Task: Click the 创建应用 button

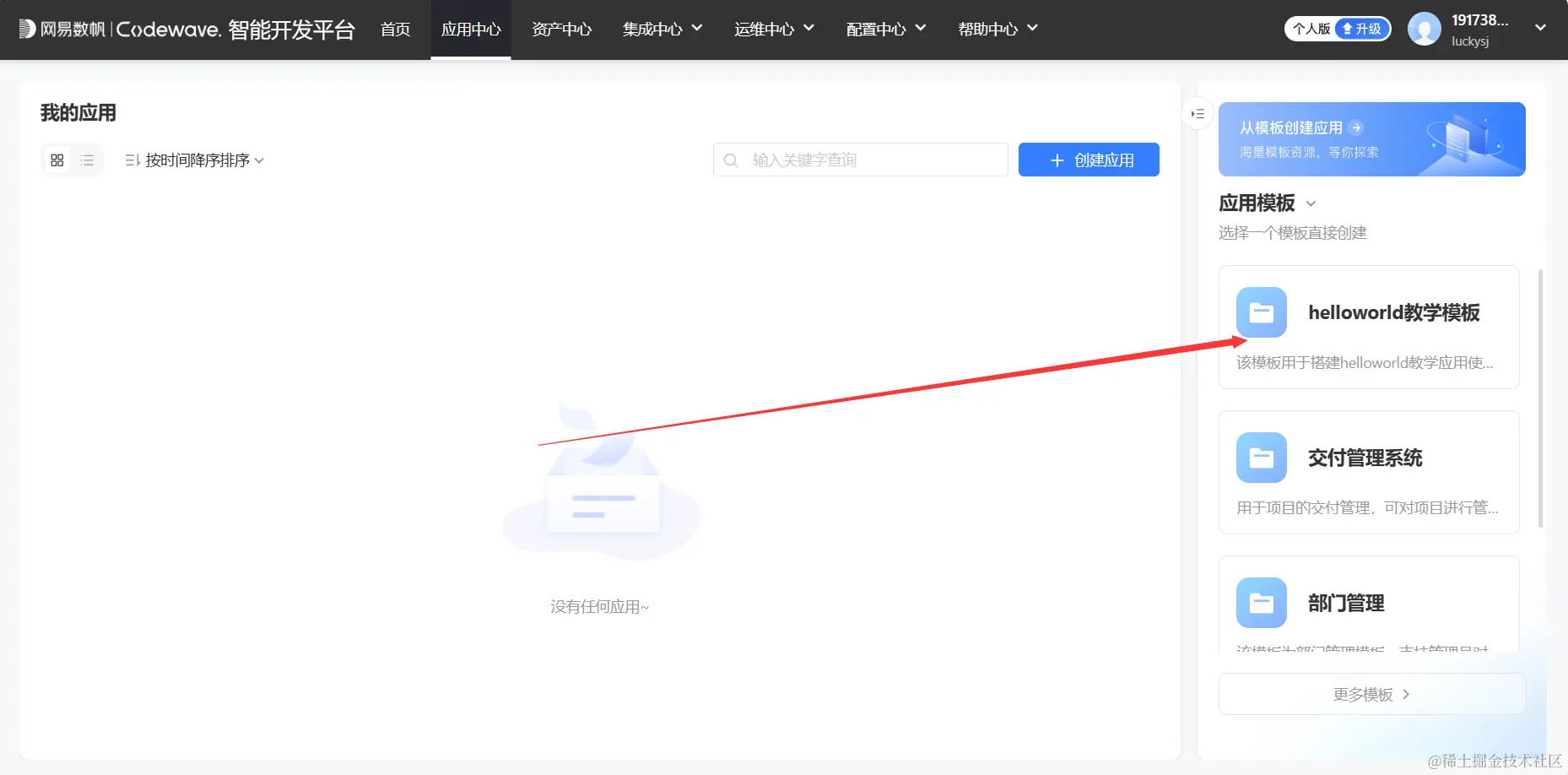Action: click(x=1088, y=160)
